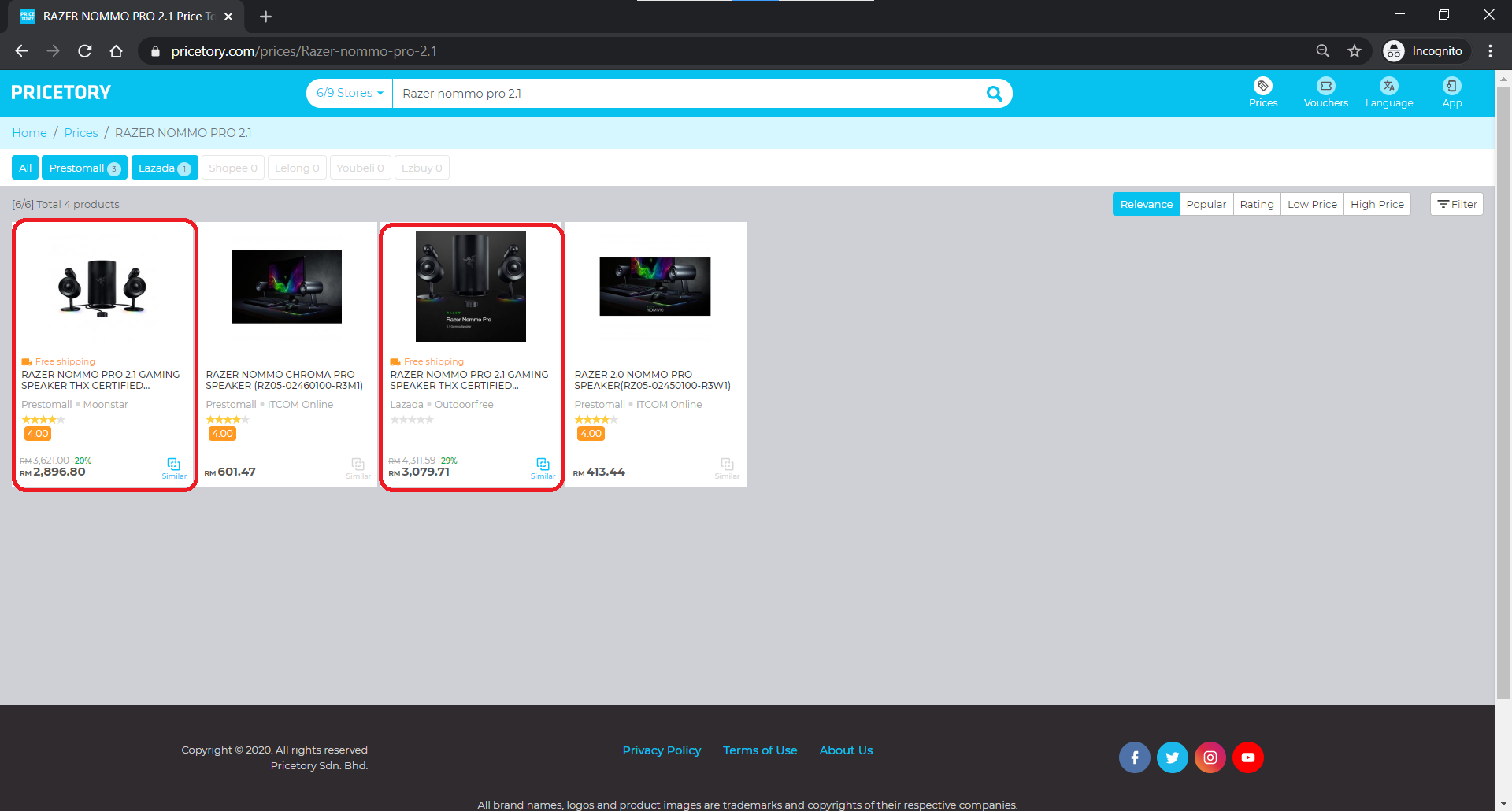
Task: Open Pricetory YouTube channel
Action: [x=1248, y=757]
